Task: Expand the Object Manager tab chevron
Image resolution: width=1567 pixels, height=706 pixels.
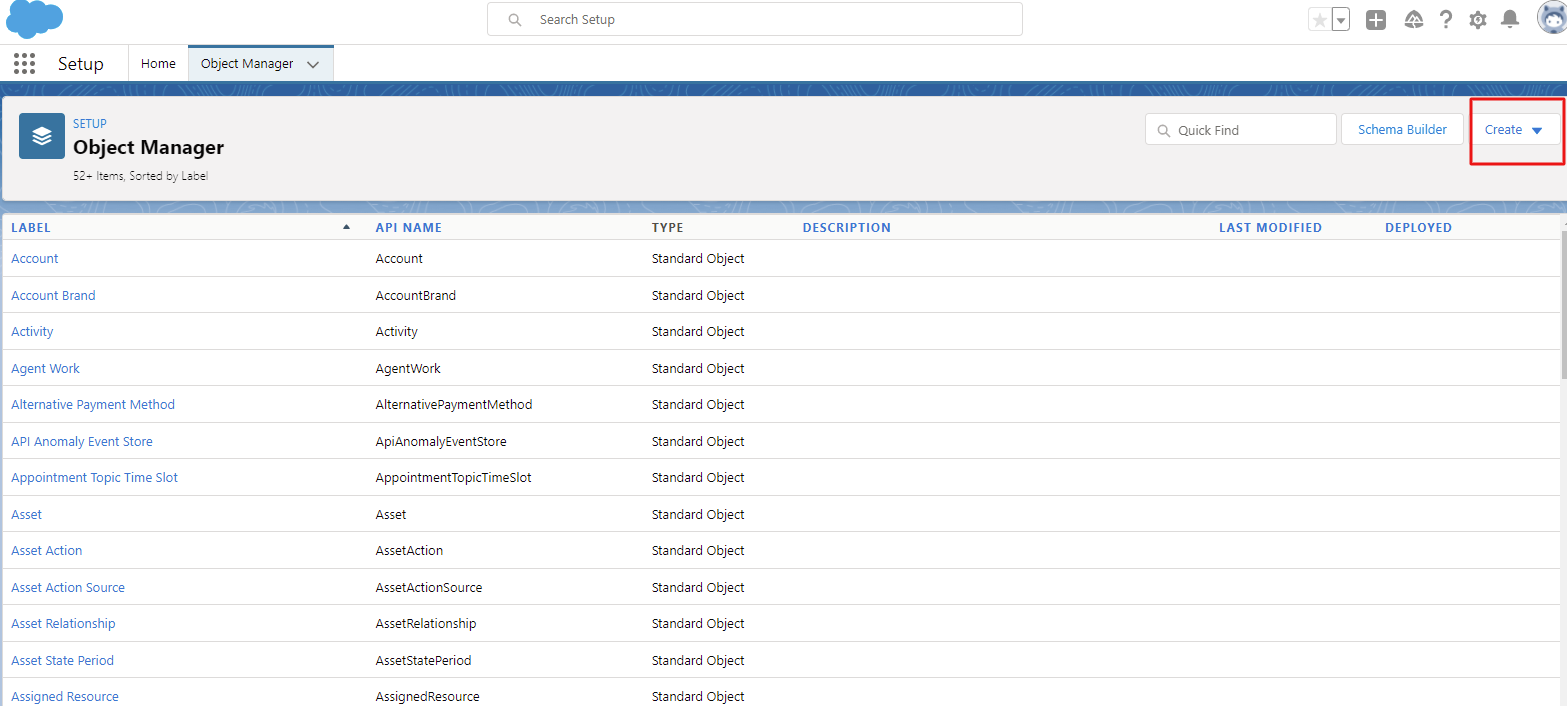Action: tap(313, 64)
